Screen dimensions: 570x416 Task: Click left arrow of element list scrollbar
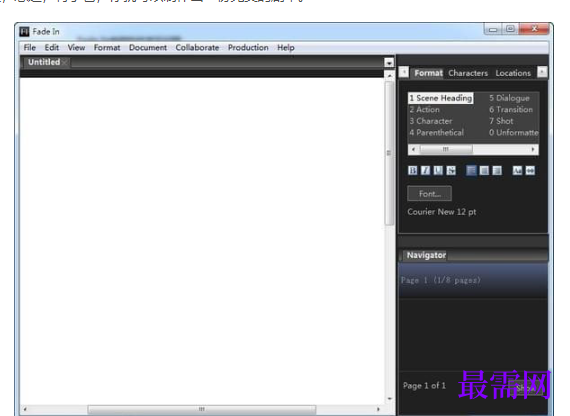pyautogui.click(x=413, y=149)
